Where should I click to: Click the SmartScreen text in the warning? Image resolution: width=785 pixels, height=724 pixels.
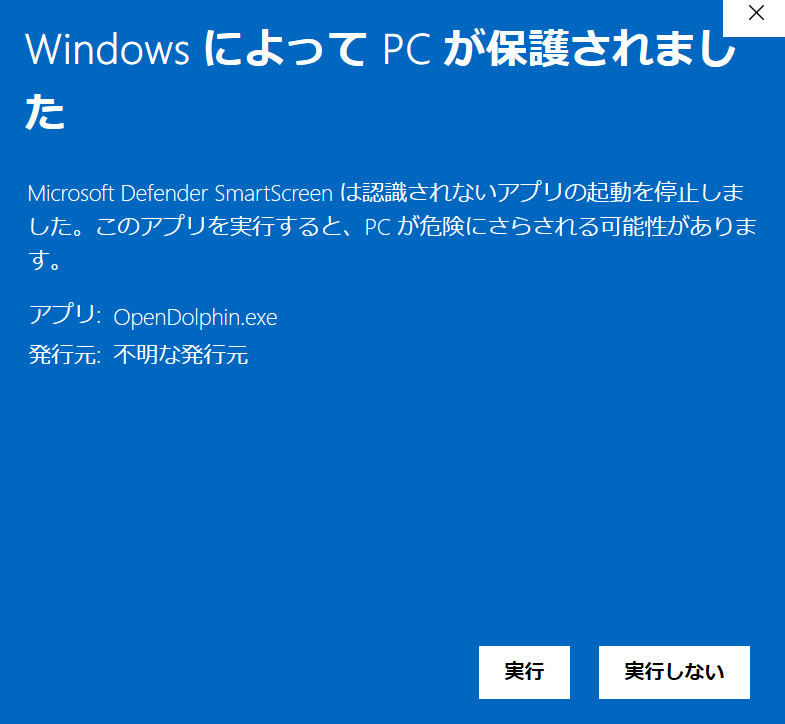tap(274, 193)
